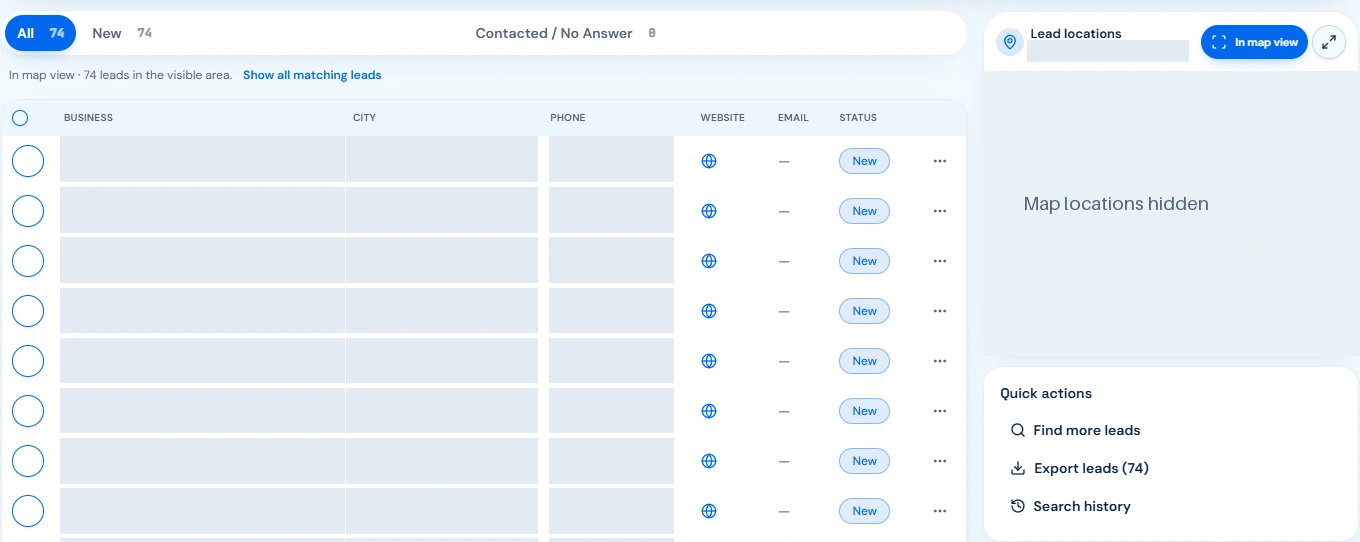Select the fifth lead row checkbox
This screenshot has height=542, width=1360.
28,361
